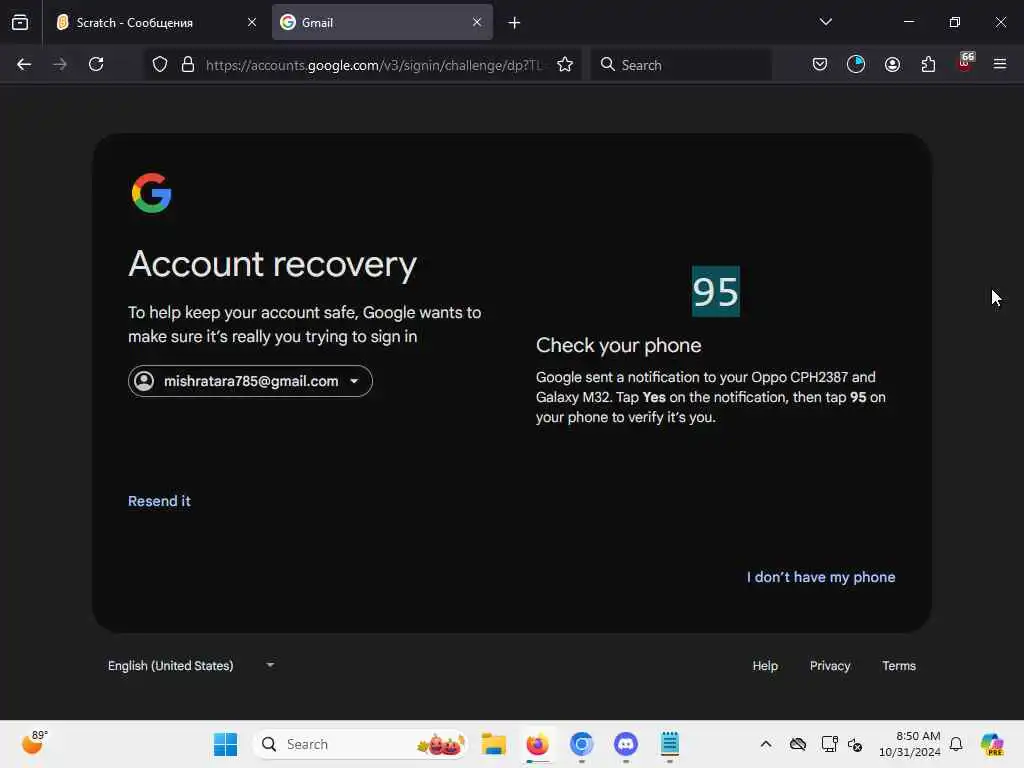Open File Explorer from taskbar

click(494, 744)
